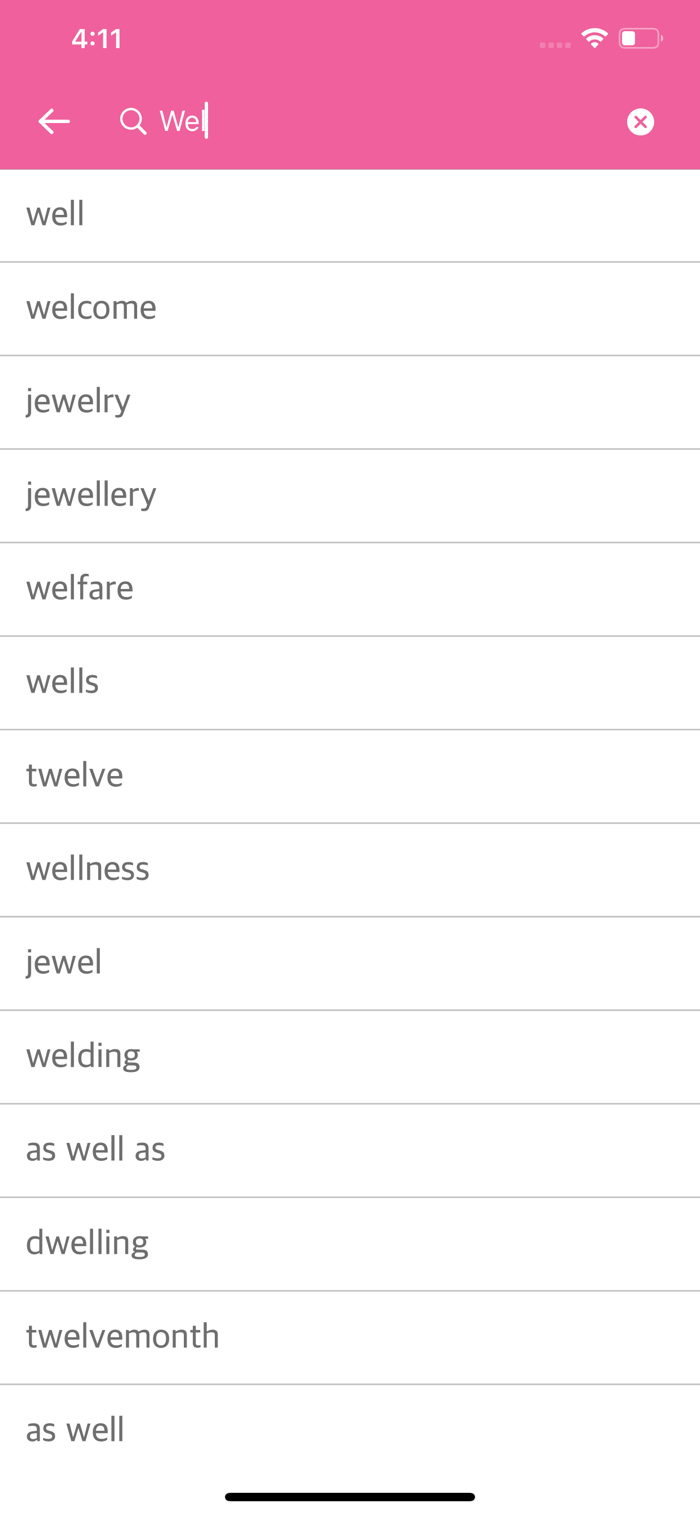This screenshot has width=700, height=1515.
Task: Clear search text with the X icon
Action: click(640, 122)
